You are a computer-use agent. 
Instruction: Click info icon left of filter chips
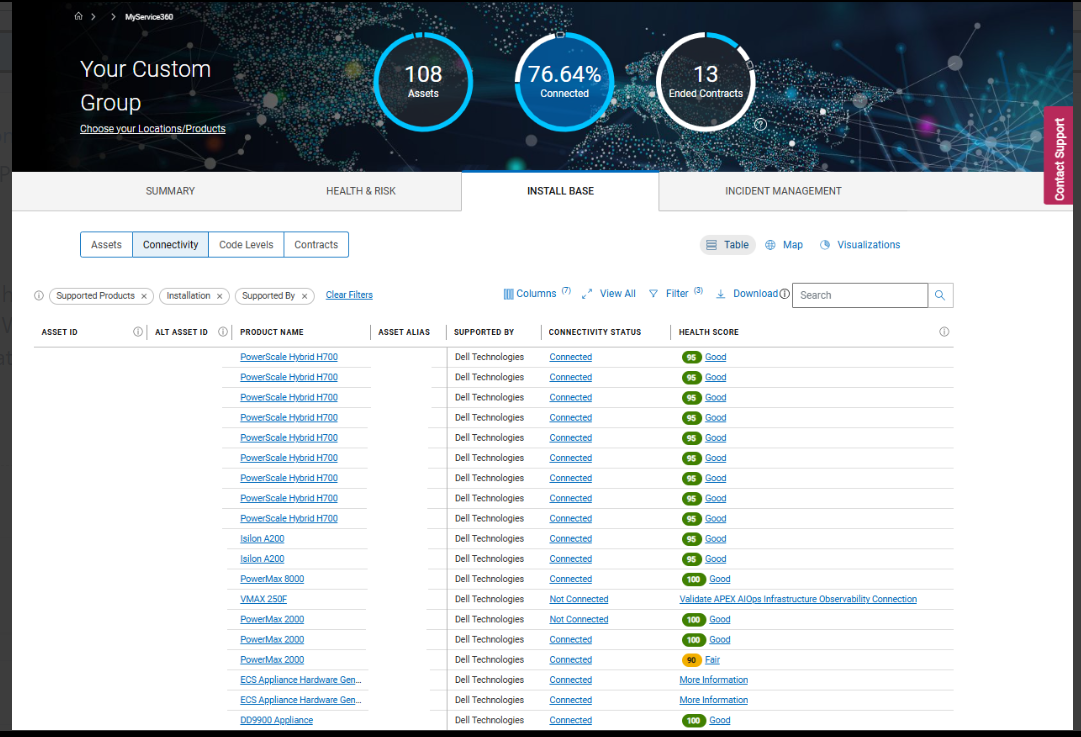click(x=39, y=296)
